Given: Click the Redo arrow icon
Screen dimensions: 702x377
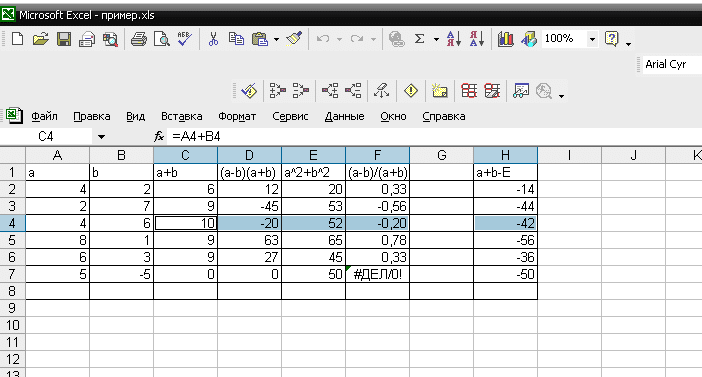Looking at the screenshot, I should tap(357, 39).
